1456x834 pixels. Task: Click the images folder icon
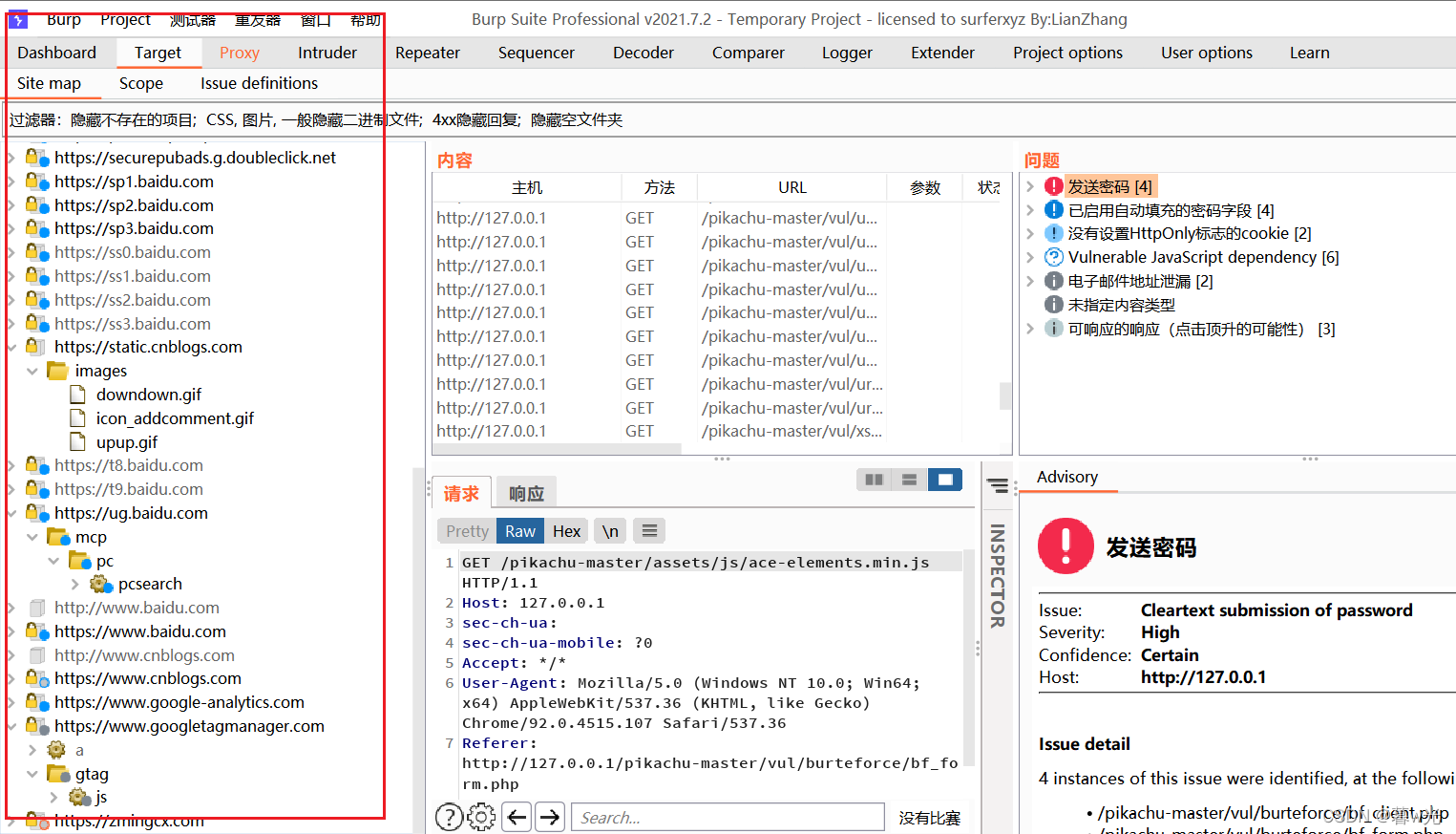click(58, 371)
